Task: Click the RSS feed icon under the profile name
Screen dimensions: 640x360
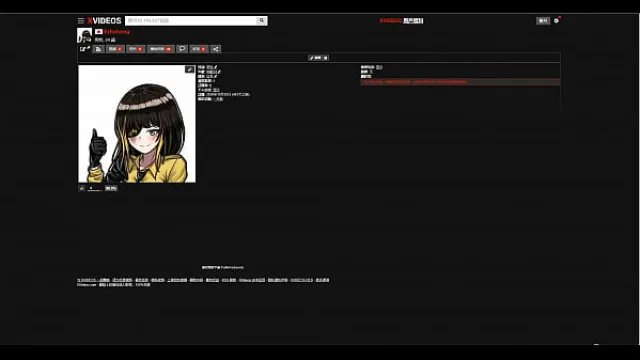Action: [x=98, y=49]
